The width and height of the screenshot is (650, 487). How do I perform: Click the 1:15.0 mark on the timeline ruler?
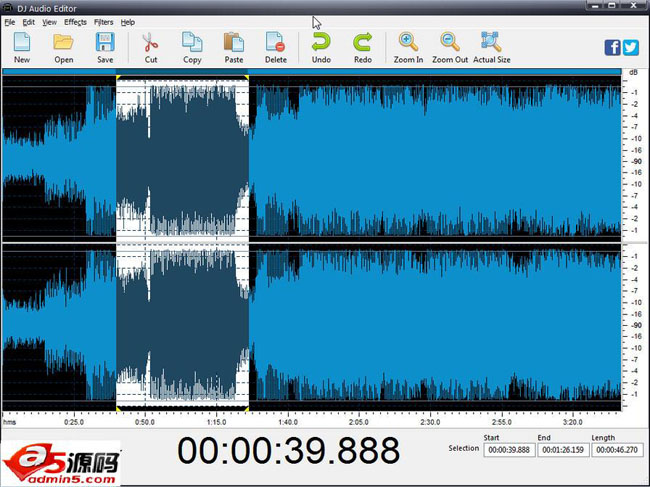tap(216, 422)
